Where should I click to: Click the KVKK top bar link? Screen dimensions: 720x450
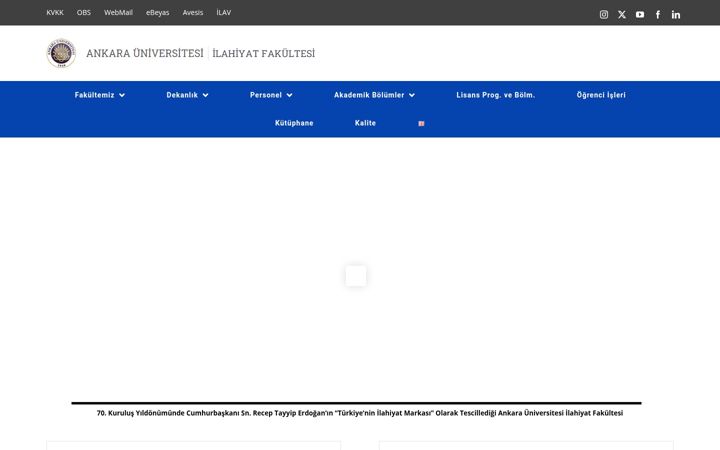click(x=55, y=12)
